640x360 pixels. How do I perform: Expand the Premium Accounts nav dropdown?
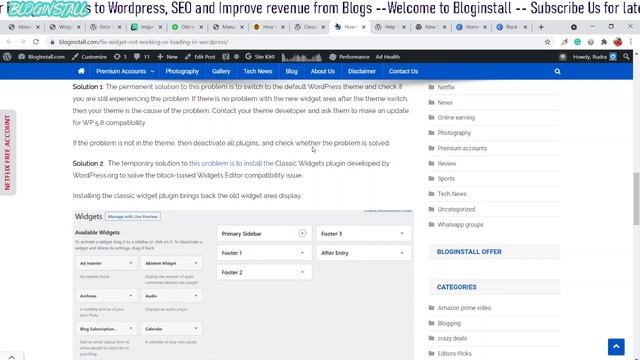(x=125, y=71)
